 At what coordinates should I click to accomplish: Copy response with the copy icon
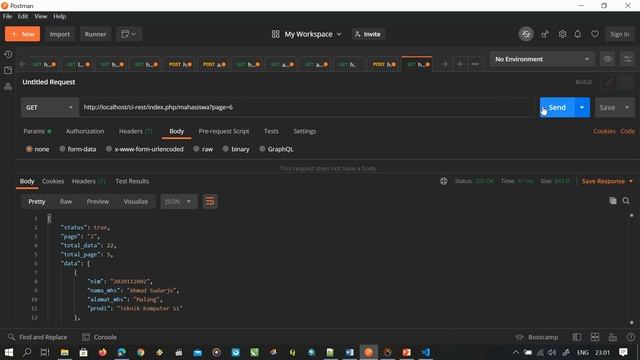coord(613,200)
